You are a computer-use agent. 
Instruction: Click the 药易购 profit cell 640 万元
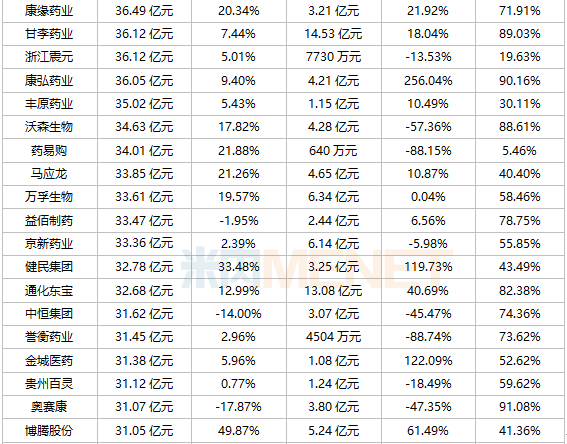(333, 150)
